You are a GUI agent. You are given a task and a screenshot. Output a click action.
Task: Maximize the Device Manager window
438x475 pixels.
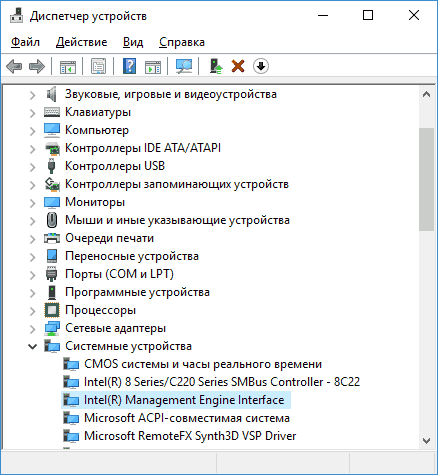[368, 15]
